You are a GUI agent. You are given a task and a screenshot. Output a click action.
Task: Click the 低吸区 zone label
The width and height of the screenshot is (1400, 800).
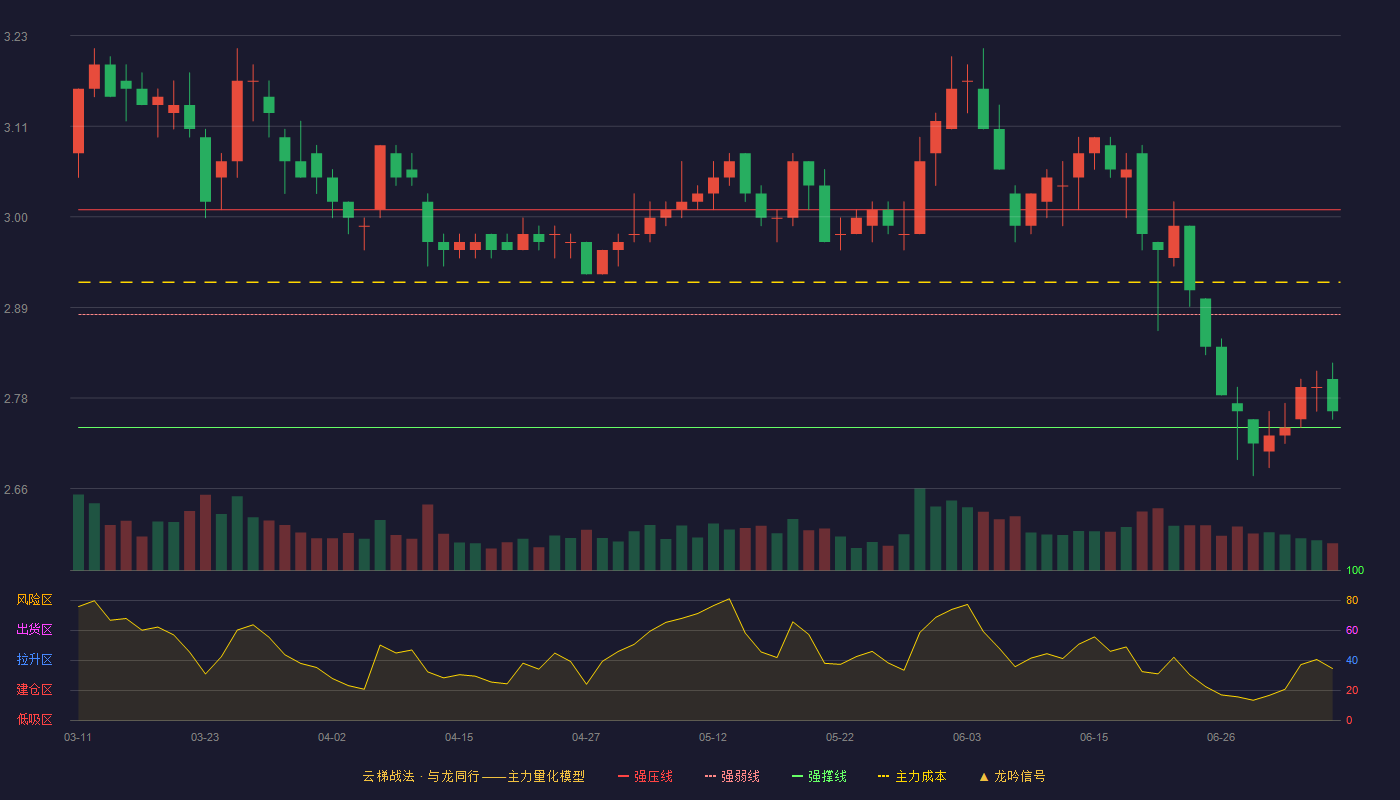(x=34, y=720)
